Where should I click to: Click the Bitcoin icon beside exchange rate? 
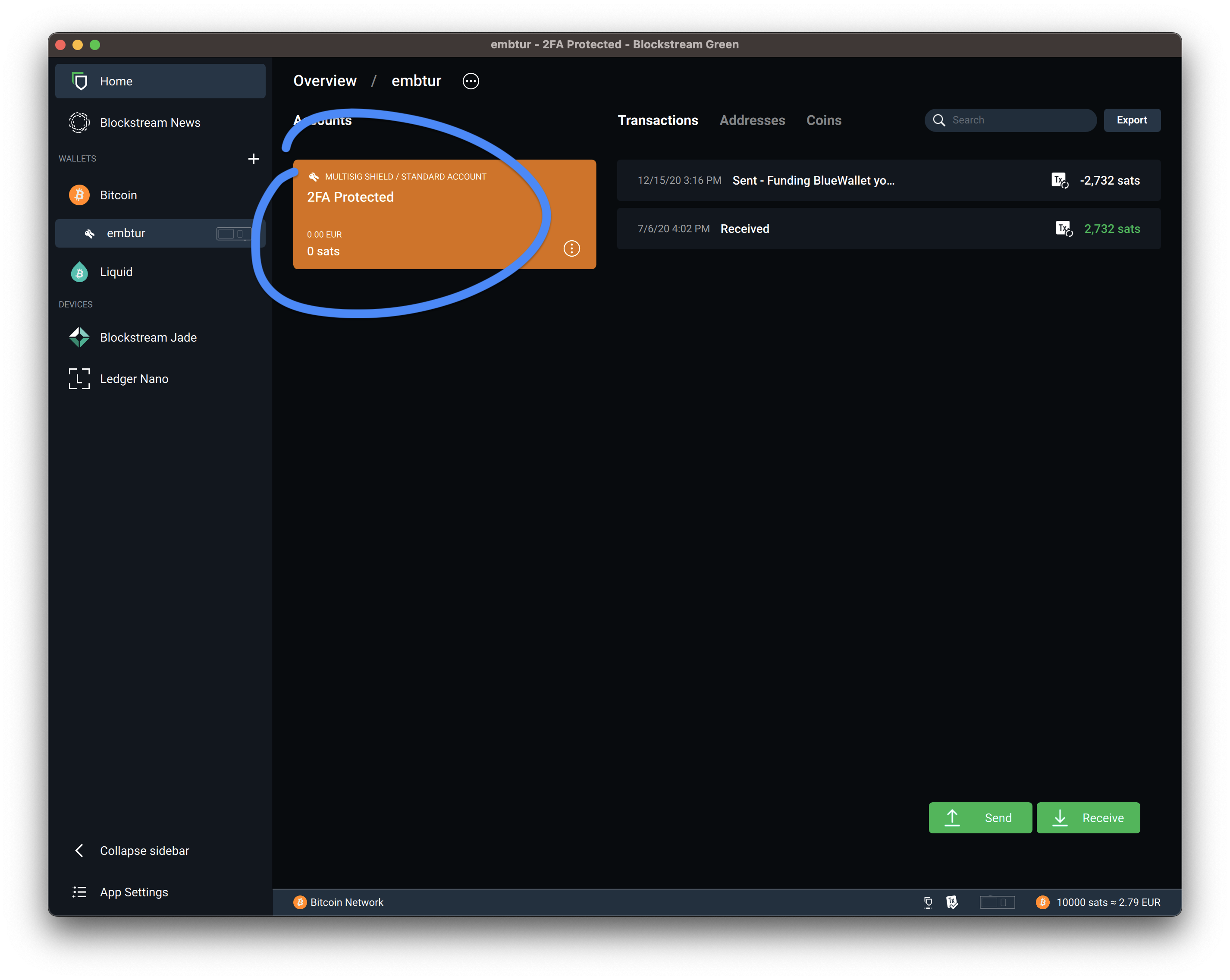coord(1042,902)
